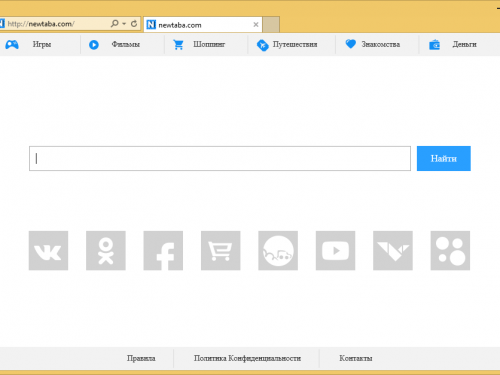The height and width of the screenshot is (375, 500).
Task: Open the Фильмы category
Action: point(126,44)
